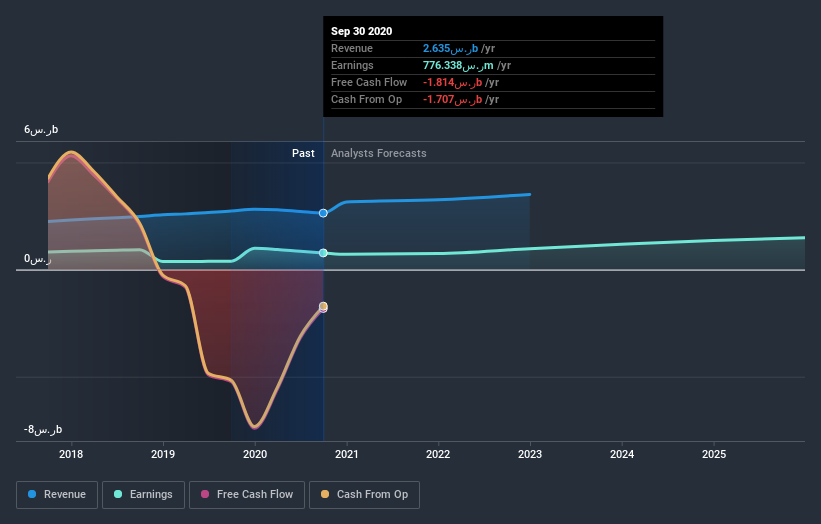Click the Past section label
821x524 pixels.
pyautogui.click(x=303, y=153)
